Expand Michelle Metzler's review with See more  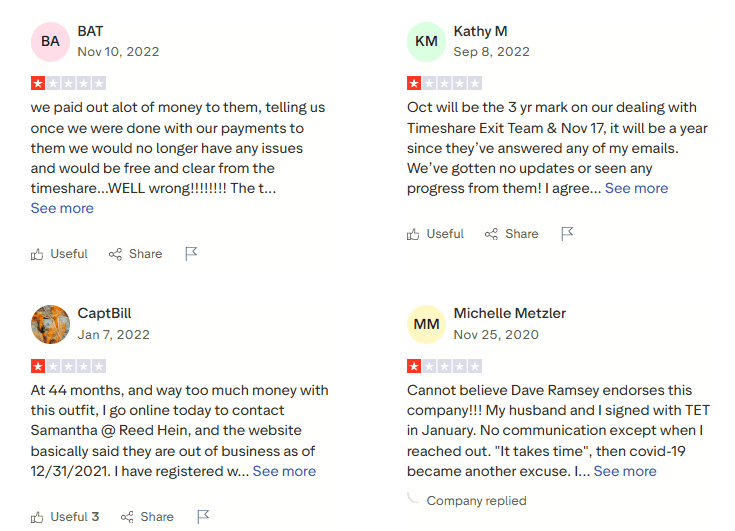click(x=625, y=471)
